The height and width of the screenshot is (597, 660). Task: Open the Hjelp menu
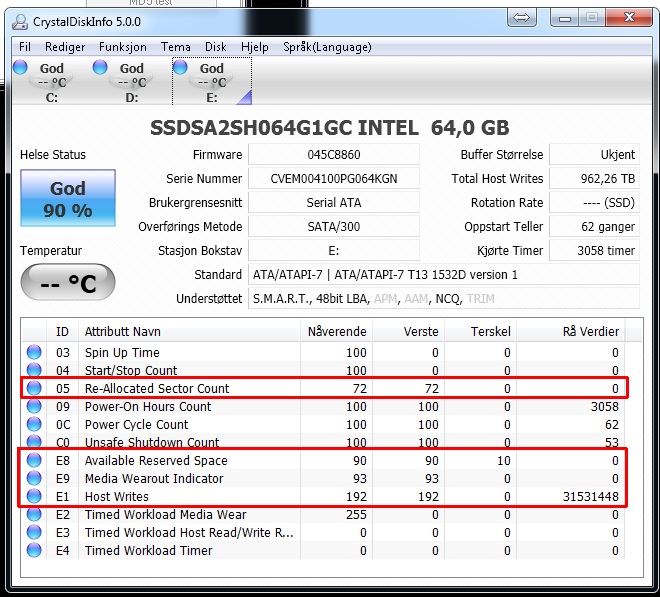tap(254, 47)
